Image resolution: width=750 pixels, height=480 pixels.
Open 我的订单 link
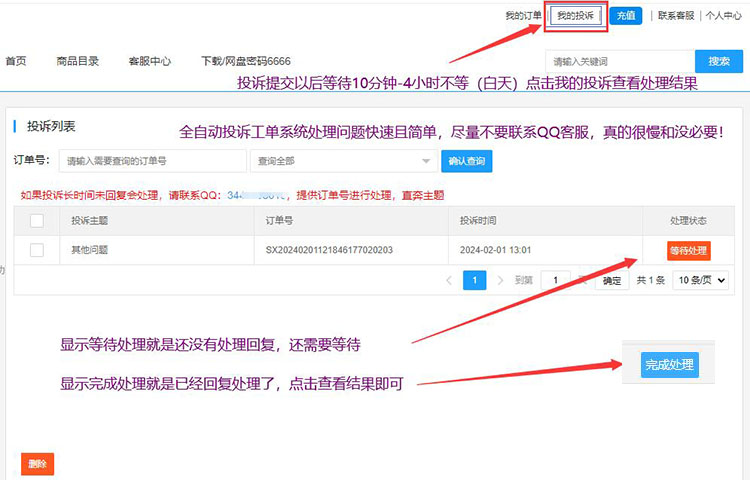[x=523, y=16]
